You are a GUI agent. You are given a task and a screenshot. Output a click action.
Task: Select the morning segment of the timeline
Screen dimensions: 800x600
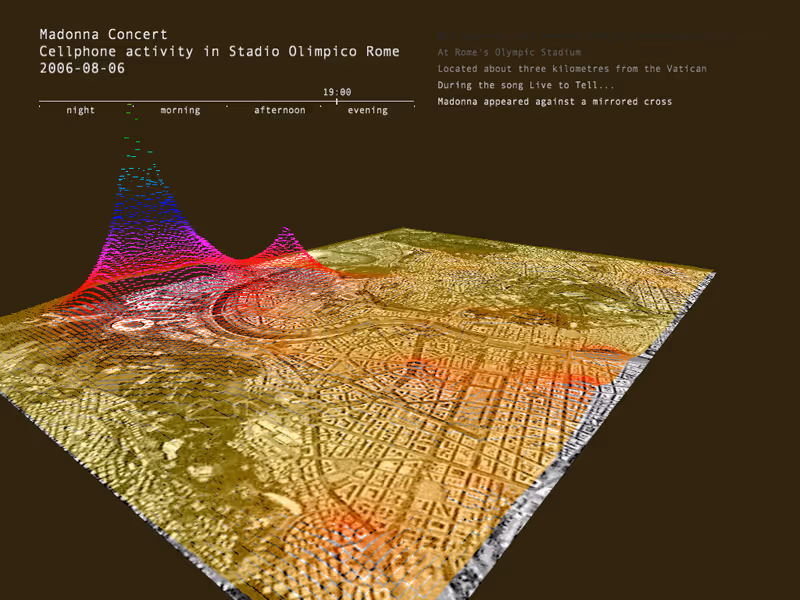[180, 110]
